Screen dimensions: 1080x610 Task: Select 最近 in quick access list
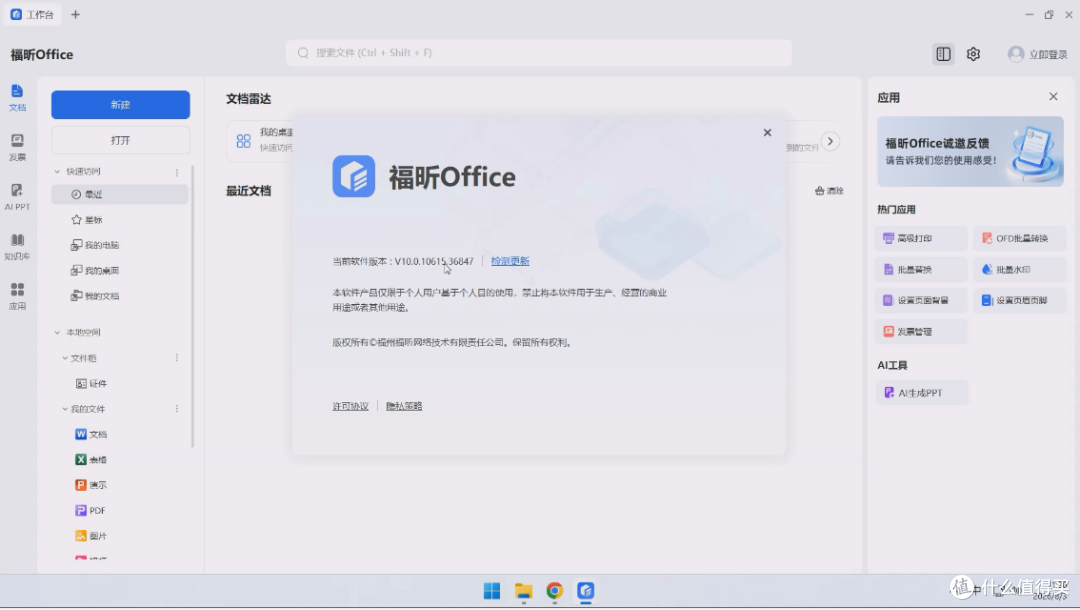(x=120, y=194)
